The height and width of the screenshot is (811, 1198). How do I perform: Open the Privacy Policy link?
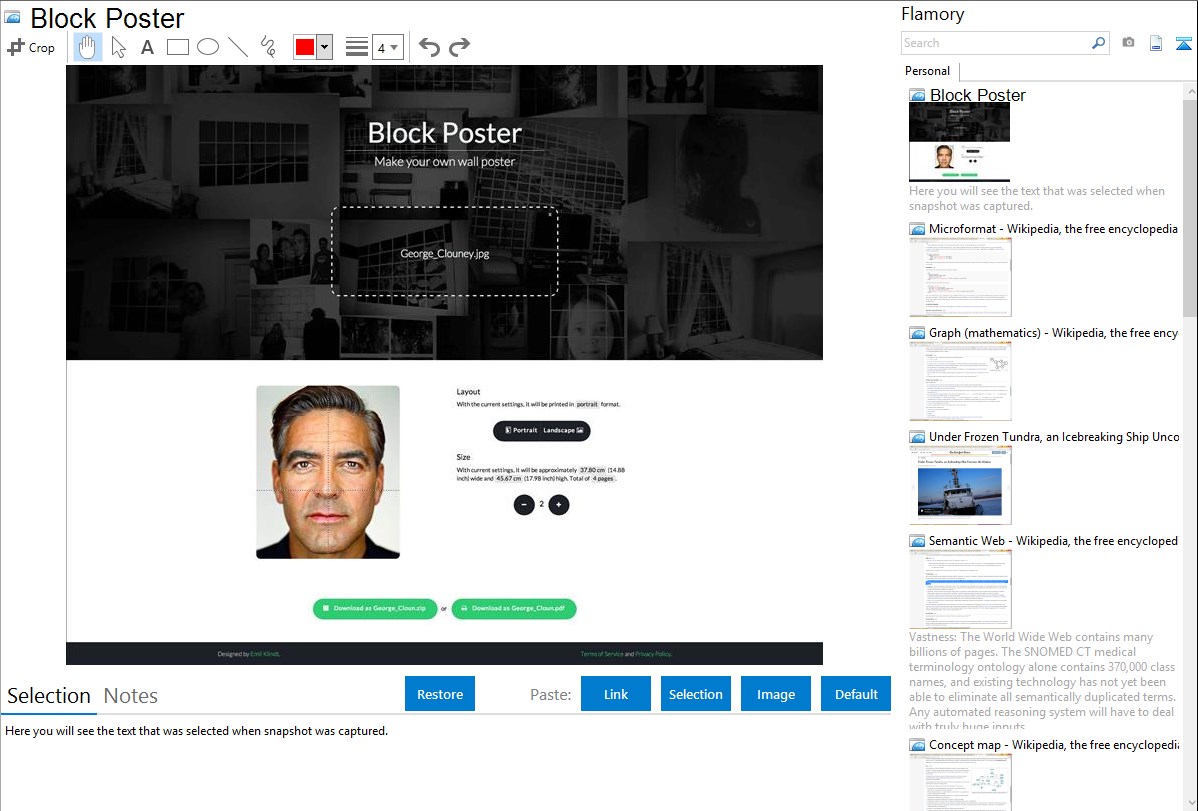[653, 654]
